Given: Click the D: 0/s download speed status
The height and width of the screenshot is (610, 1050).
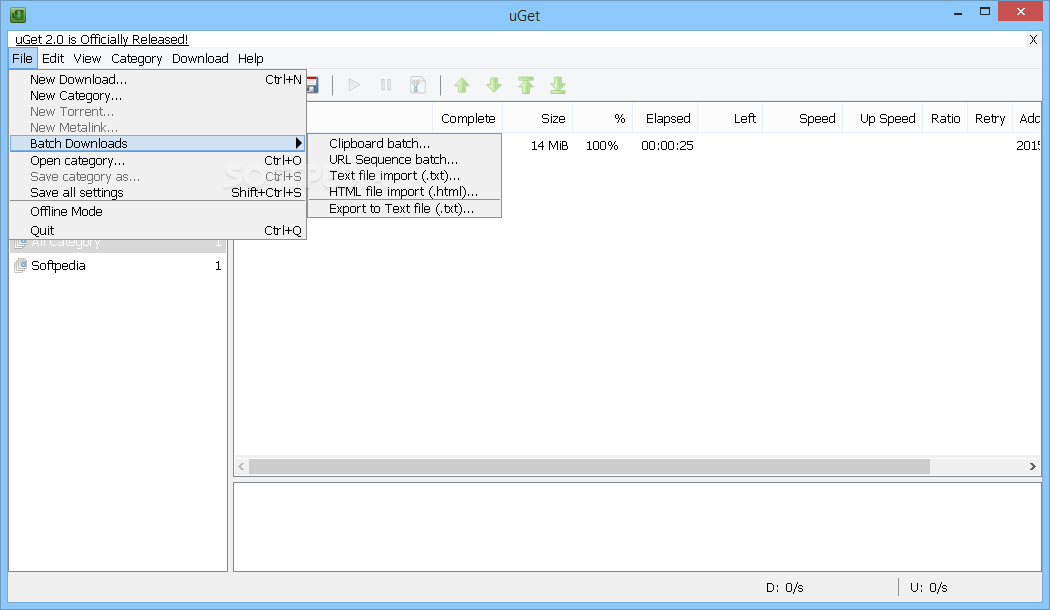Looking at the screenshot, I should point(784,587).
